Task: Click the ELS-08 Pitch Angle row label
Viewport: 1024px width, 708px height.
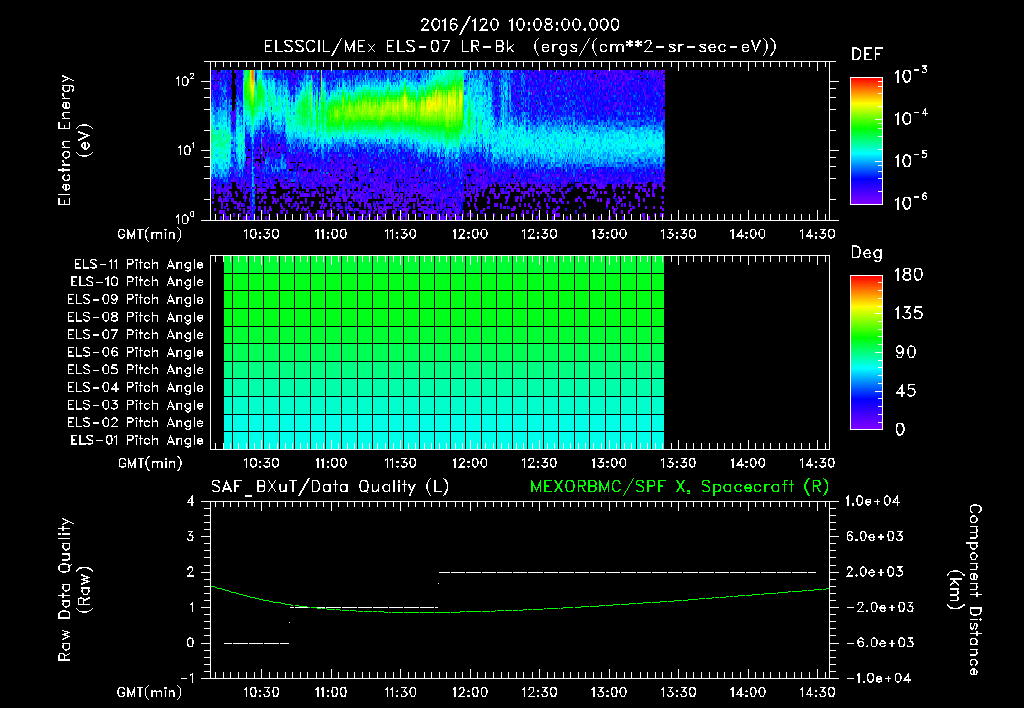Action: tap(136, 317)
